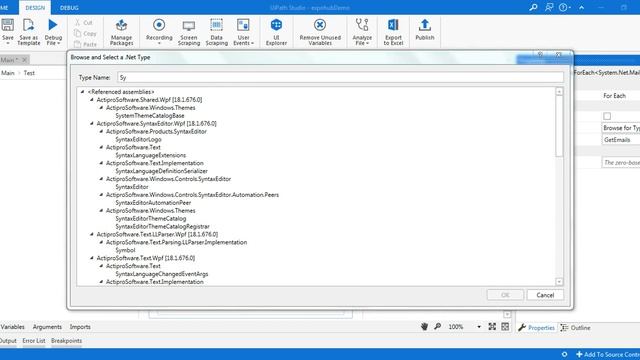
Task: Open the 100% zoom dropdown
Action: pos(479,327)
